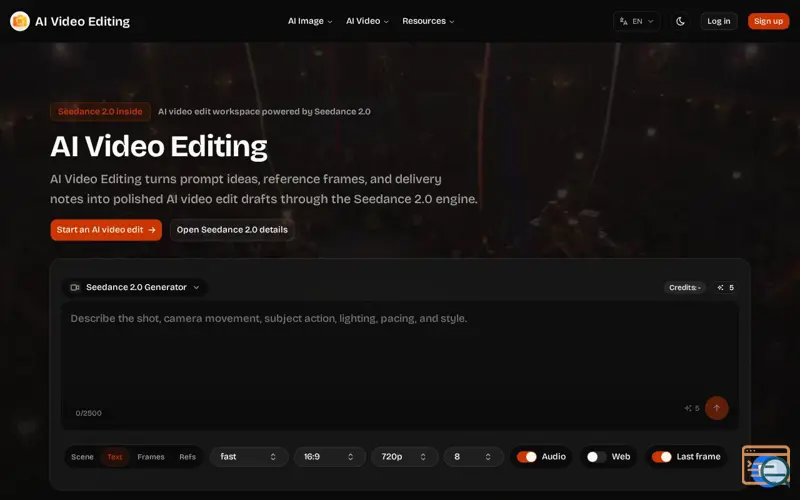Select the Text mode tab
Viewport: 800px width, 500px height.
click(115, 457)
